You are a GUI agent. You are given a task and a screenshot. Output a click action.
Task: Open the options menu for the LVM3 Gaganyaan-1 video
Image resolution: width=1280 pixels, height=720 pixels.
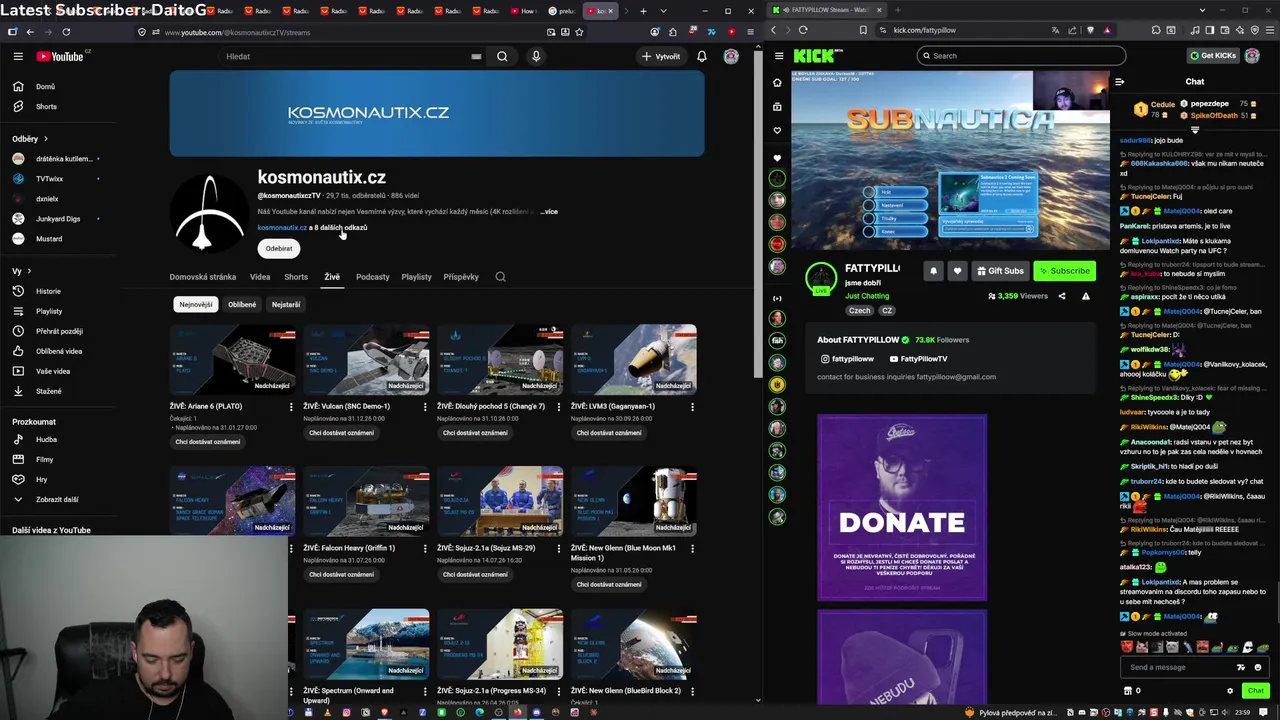tap(692, 407)
